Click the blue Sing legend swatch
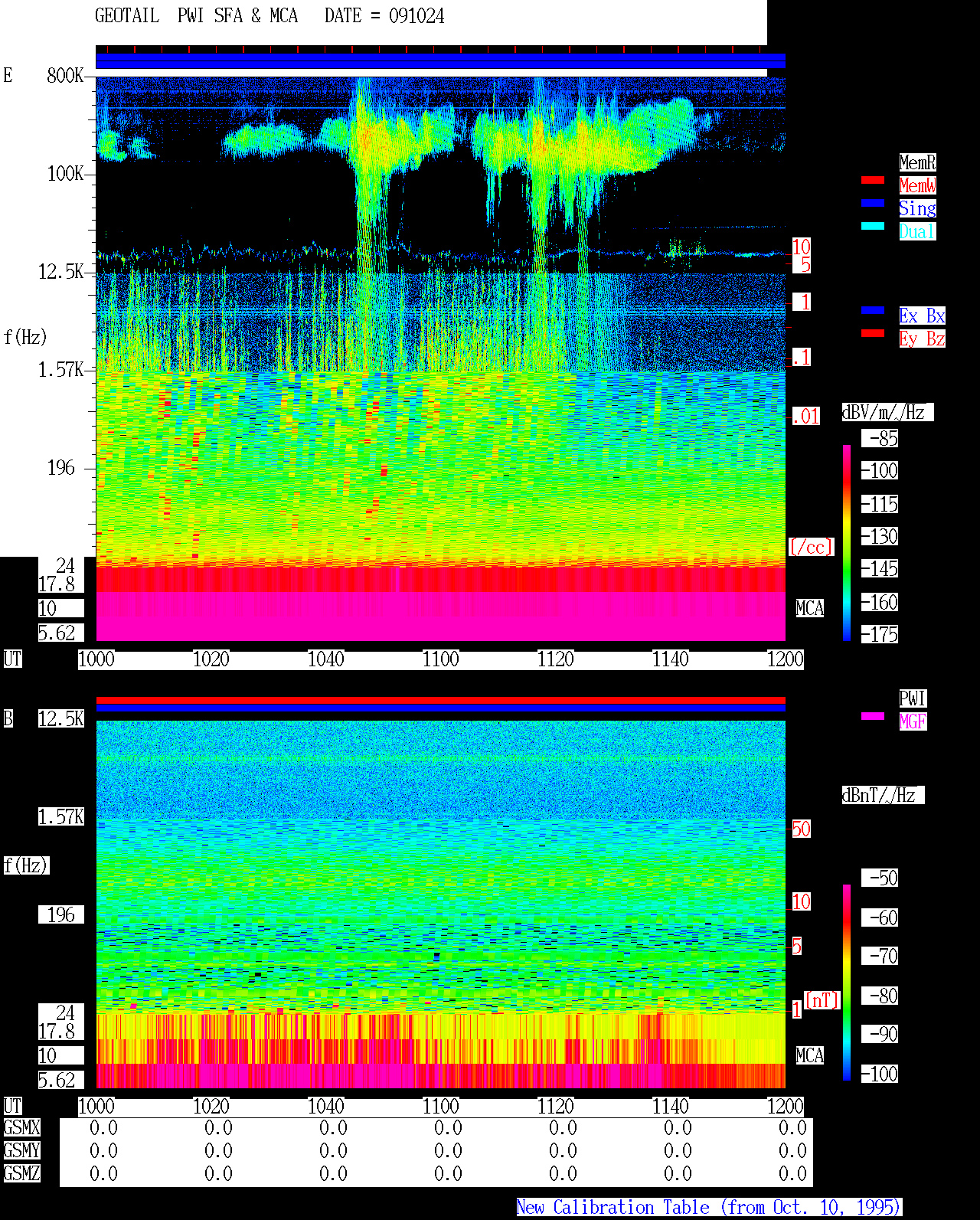980x1220 pixels. (x=873, y=203)
